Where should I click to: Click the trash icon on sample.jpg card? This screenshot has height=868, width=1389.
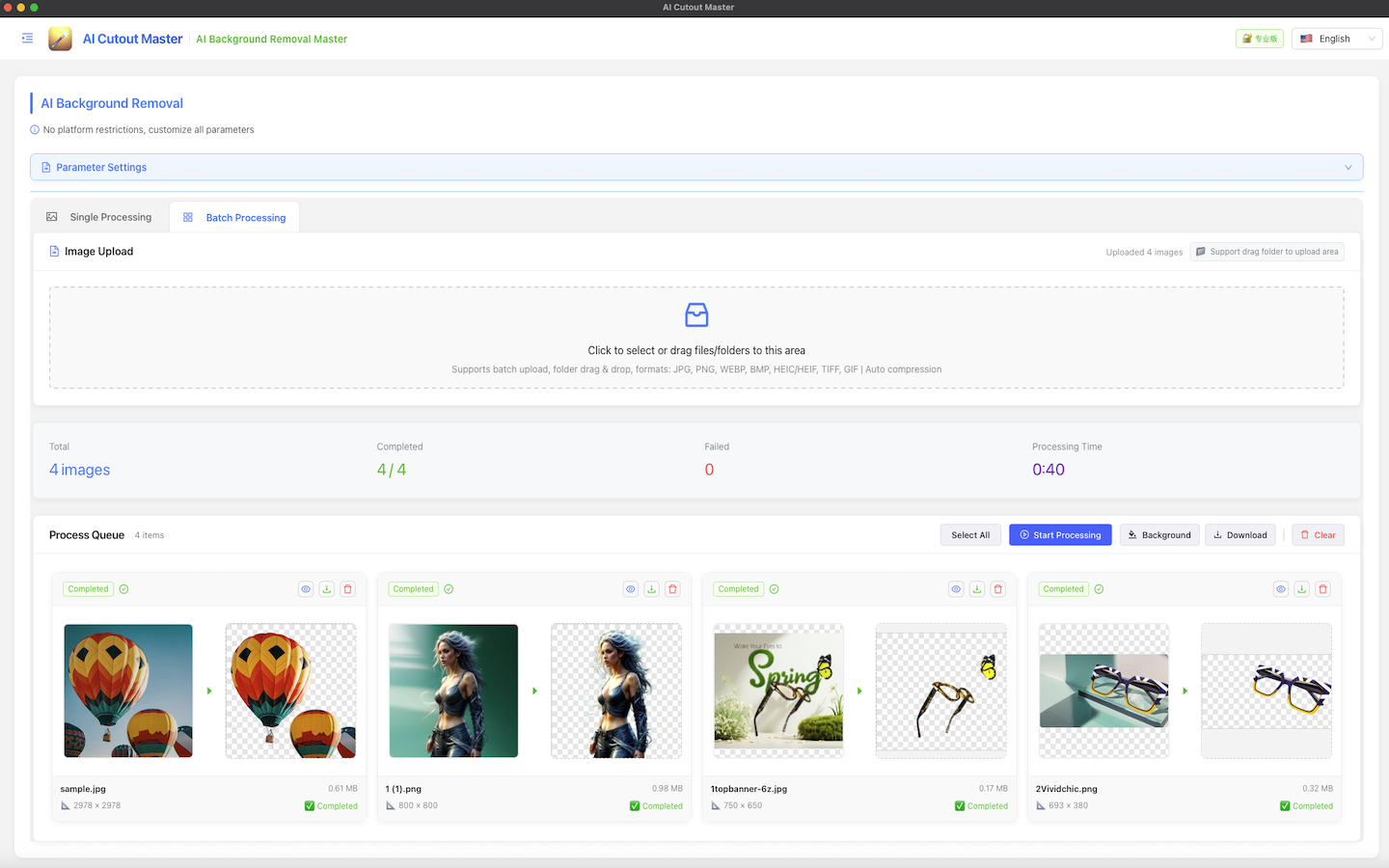(x=348, y=588)
